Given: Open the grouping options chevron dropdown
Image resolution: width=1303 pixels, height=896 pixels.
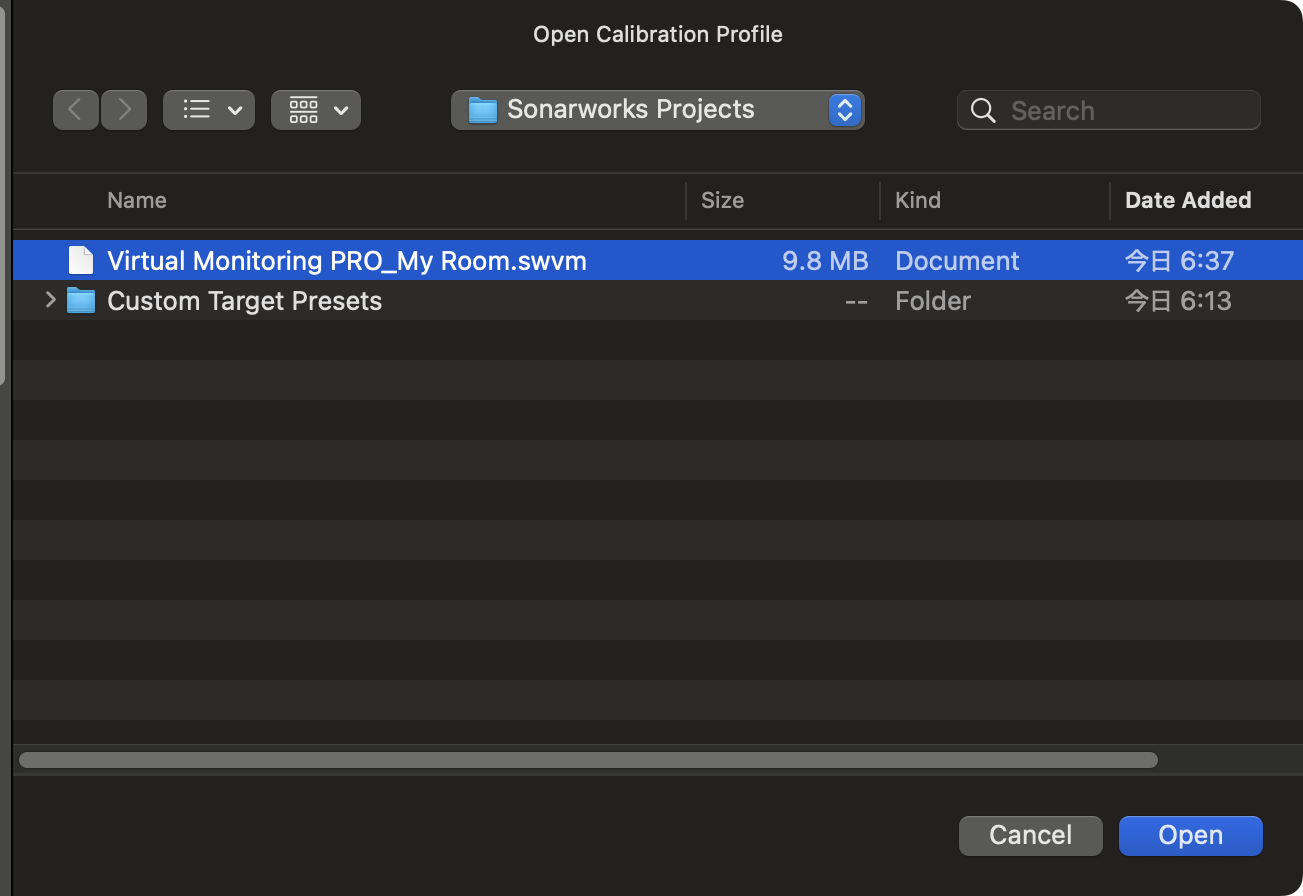Looking at the screenshot, I should pos(341,110).
